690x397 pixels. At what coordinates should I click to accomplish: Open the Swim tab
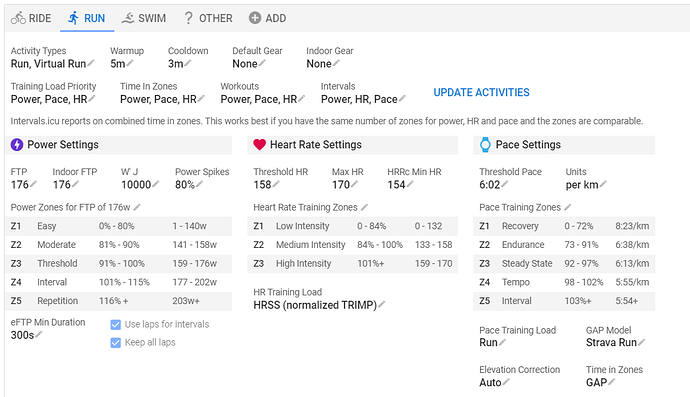pyautogui.click(x=144, y=18)
